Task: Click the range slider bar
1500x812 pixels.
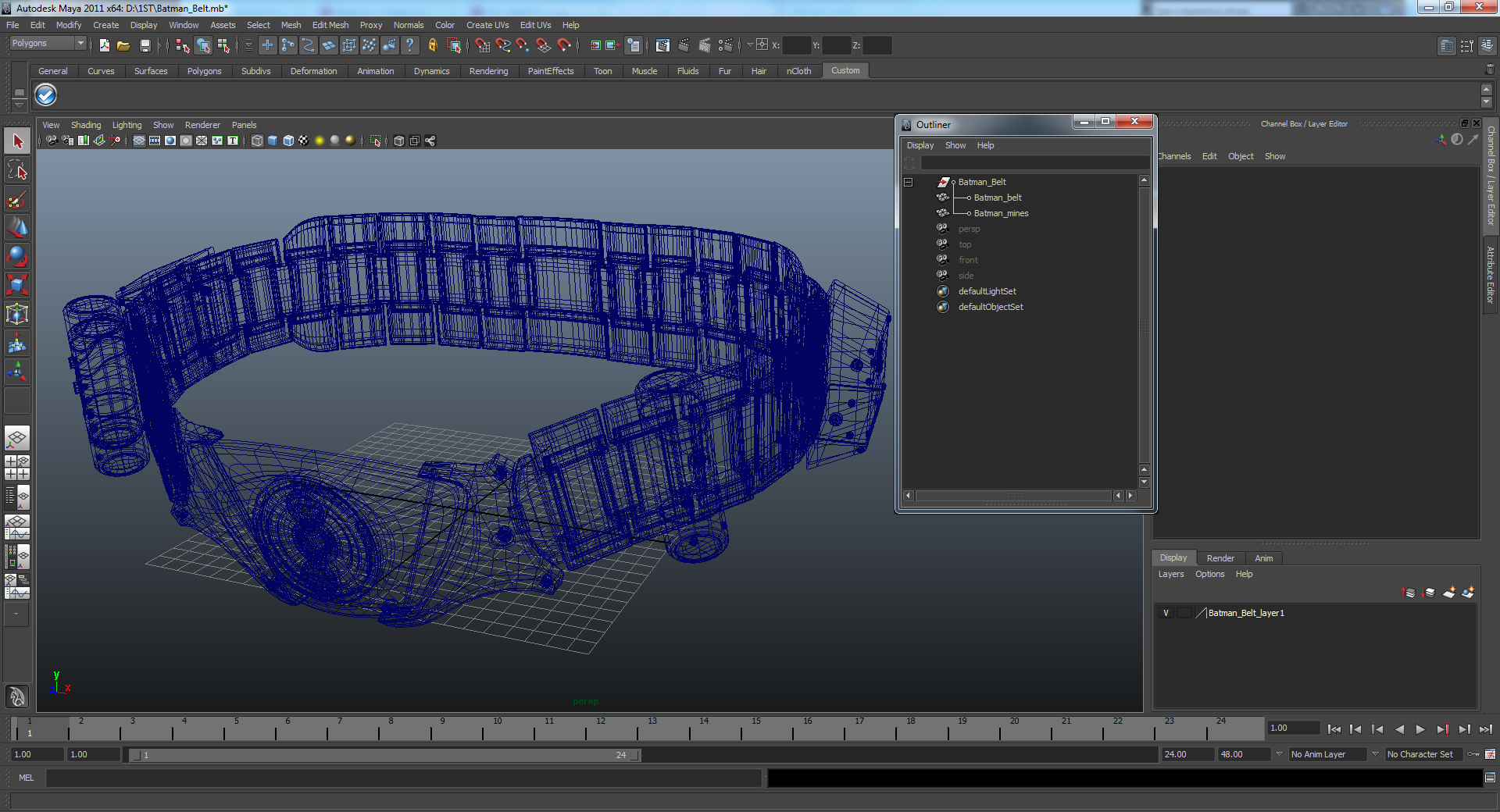Action: (x=384, y=755)
